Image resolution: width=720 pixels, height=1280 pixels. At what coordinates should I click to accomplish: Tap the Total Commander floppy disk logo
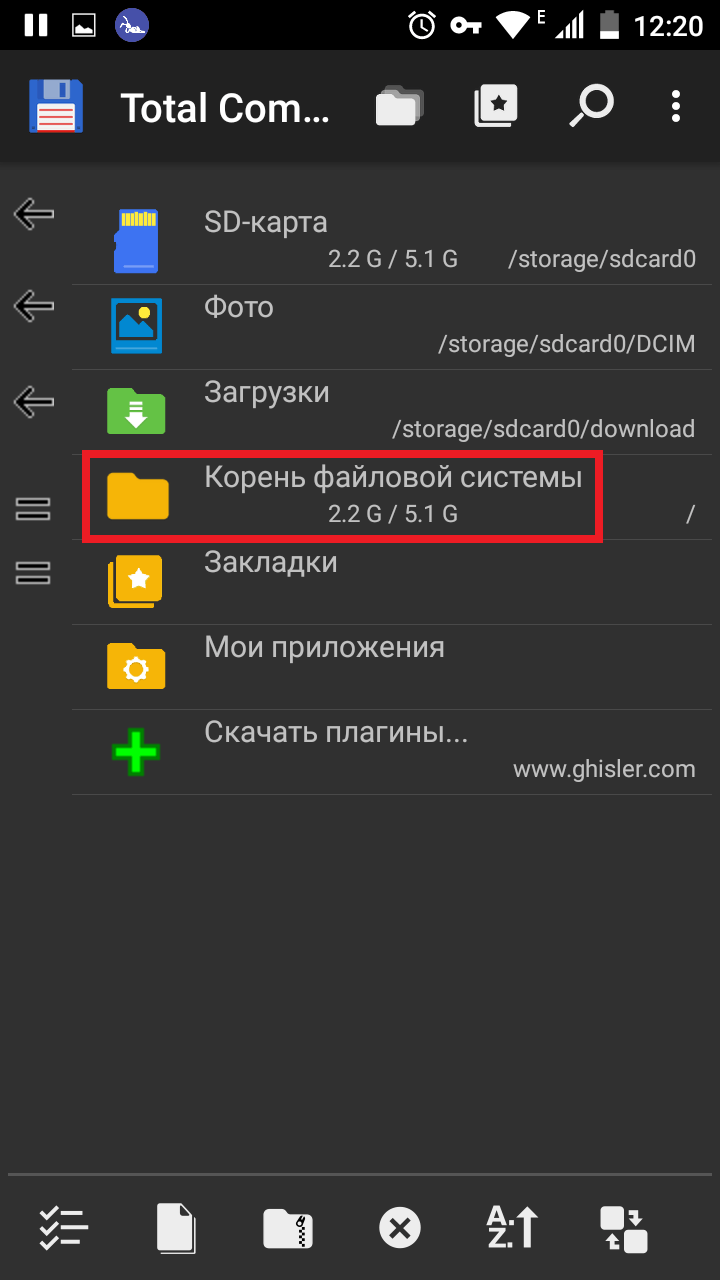point(56,106)
